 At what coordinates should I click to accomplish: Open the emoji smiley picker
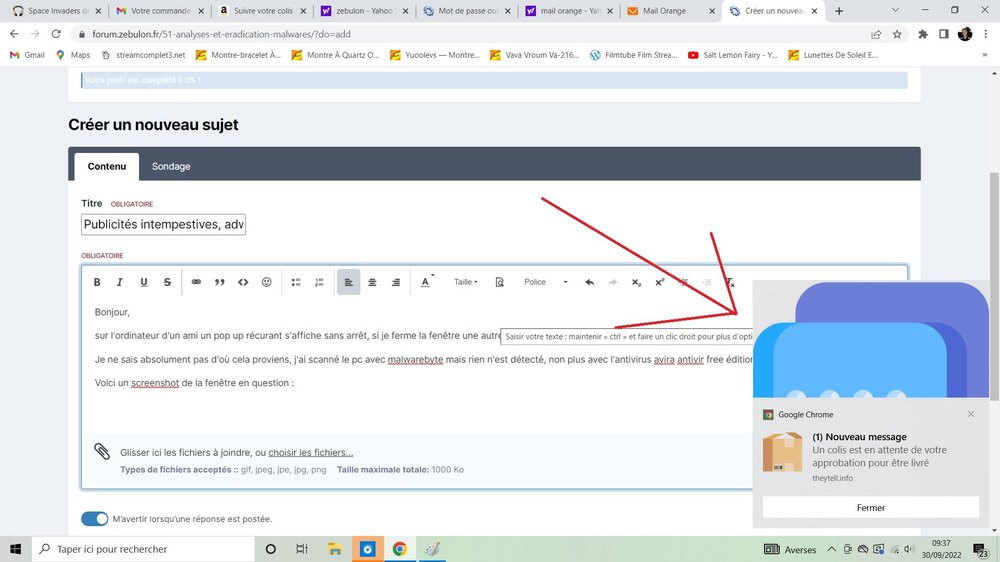coord(266,282)
